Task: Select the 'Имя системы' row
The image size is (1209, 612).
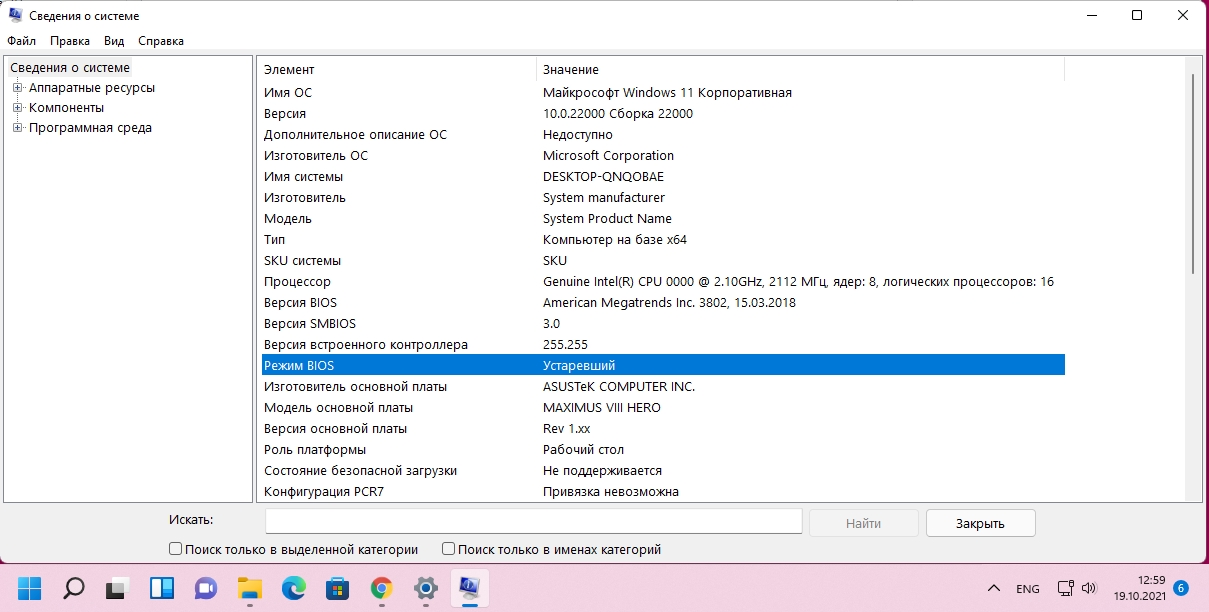Action: point(663,177)
